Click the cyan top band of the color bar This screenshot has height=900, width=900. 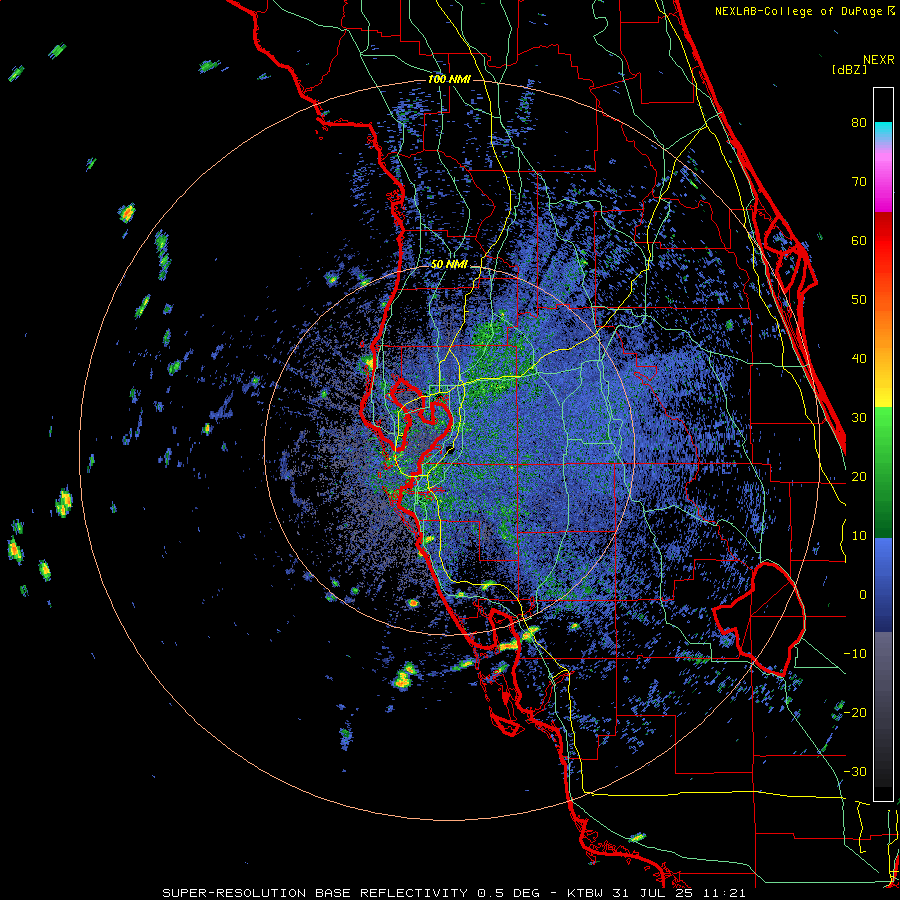(883, 132)
